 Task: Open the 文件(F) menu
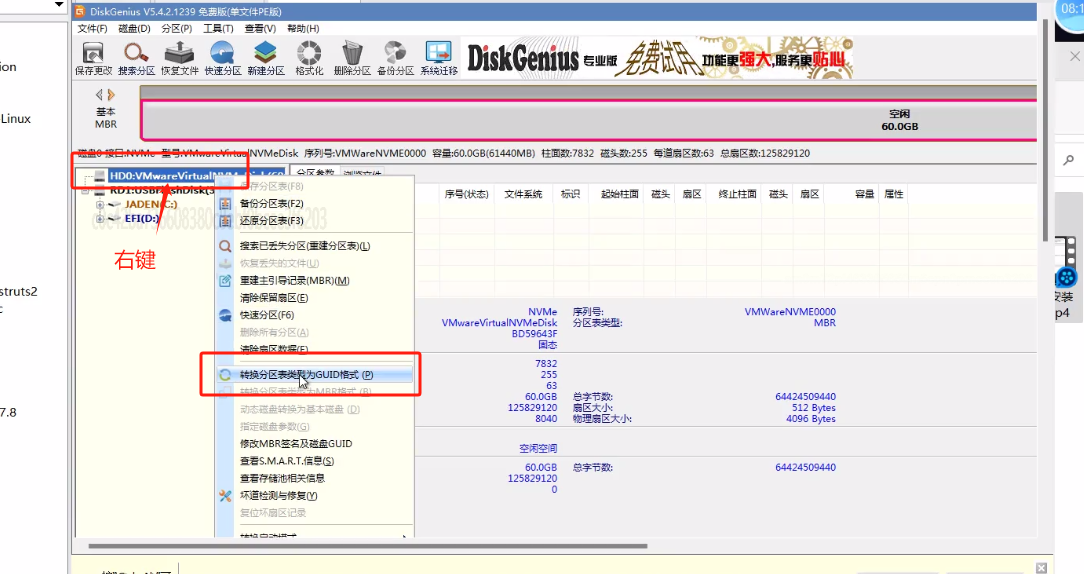pos(92,28)
